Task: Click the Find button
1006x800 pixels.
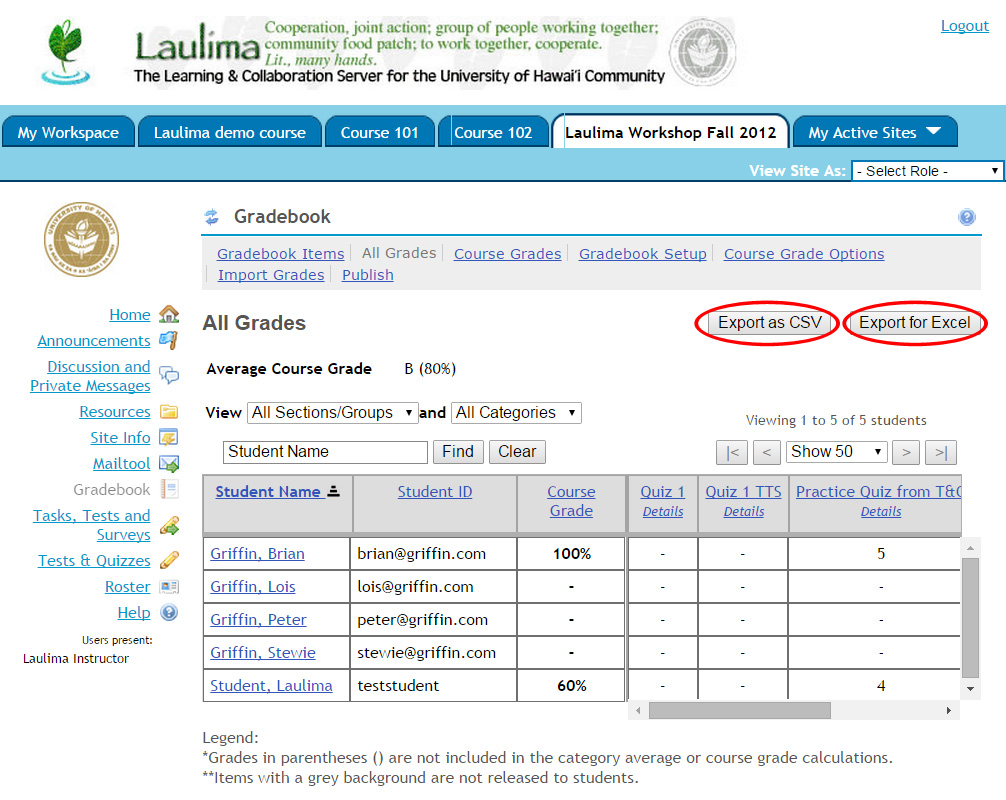Action: (x=457, y=452)
